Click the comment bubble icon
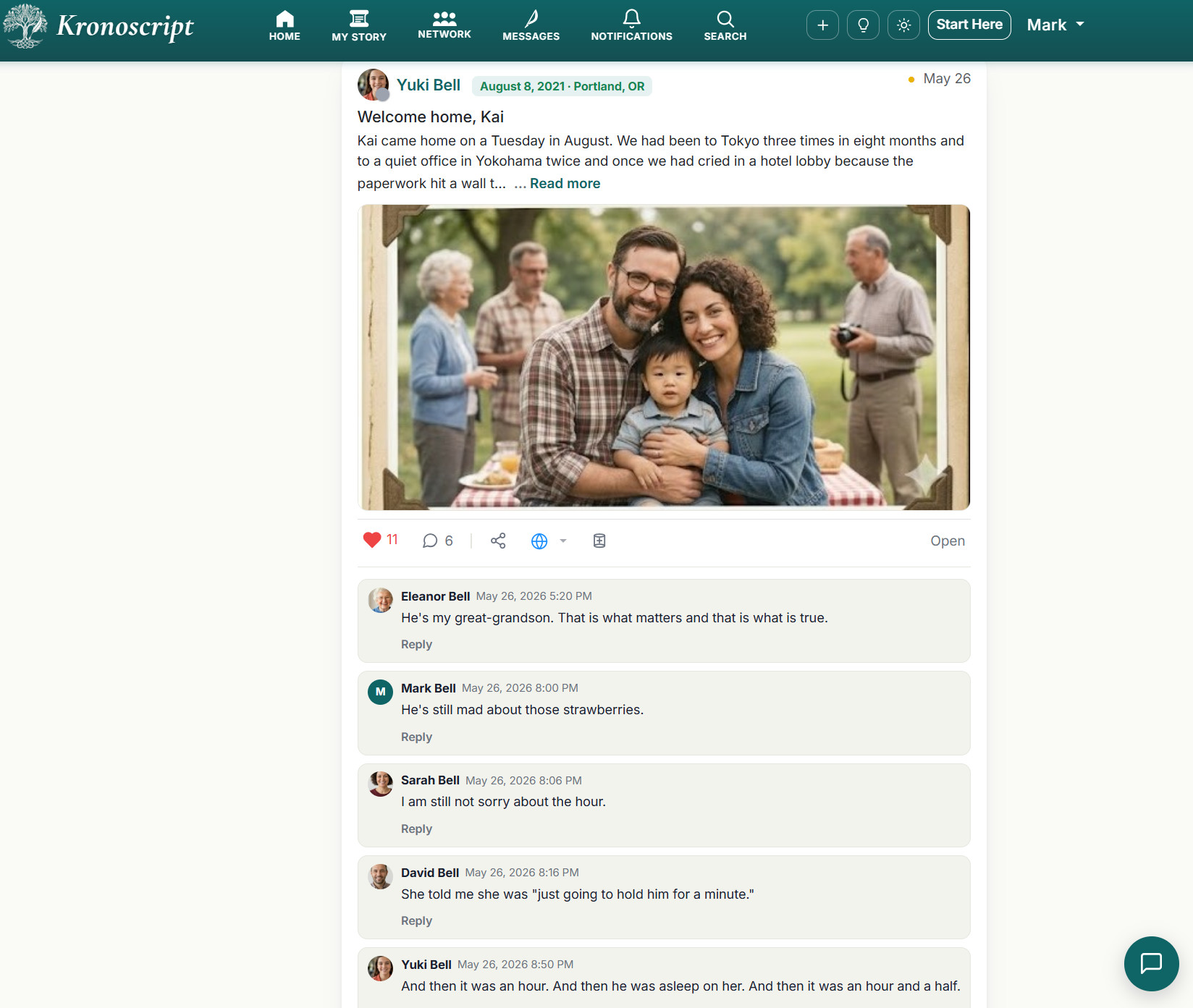The width and height of the screenshot is (1193, 1008). 430,541
